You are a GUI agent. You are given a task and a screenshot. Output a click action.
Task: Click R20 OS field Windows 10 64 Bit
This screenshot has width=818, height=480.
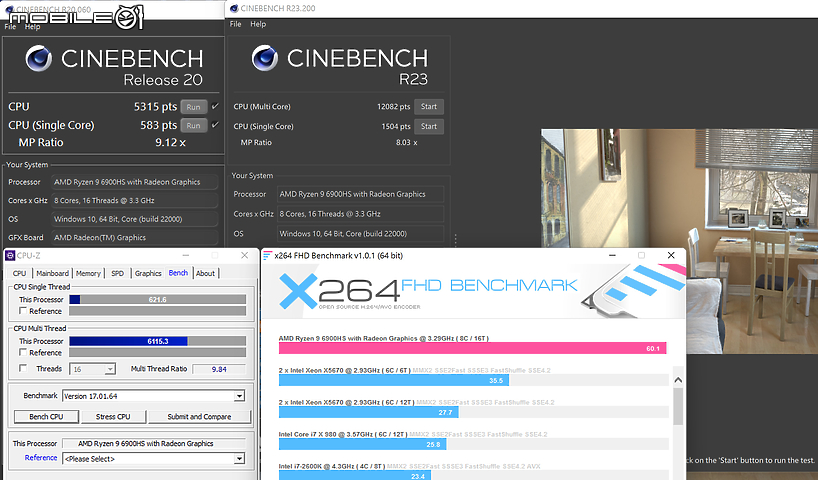(x=135, y=219)
